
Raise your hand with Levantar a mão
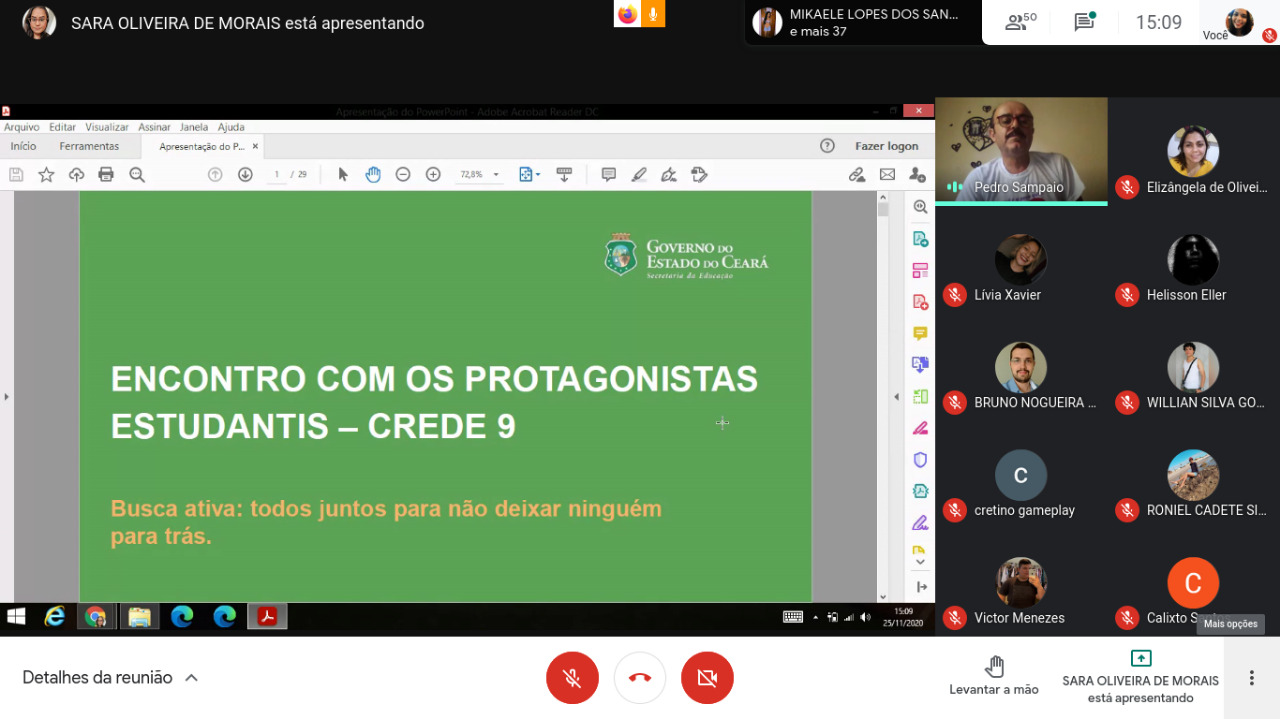[994, 676]
